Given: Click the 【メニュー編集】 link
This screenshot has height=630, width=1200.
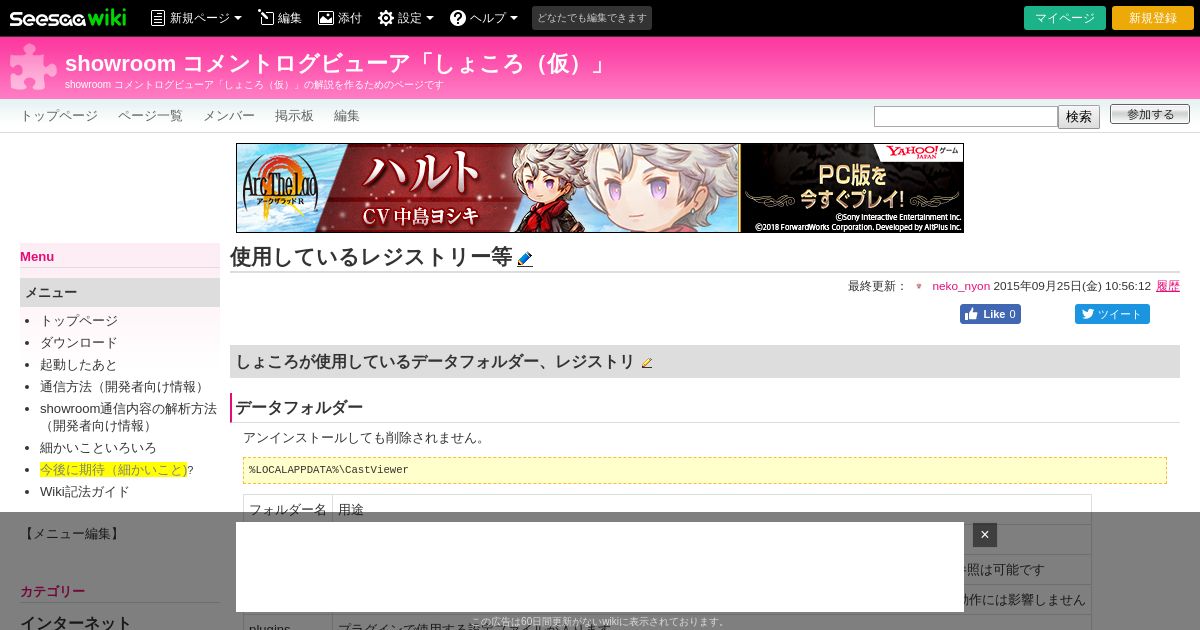Looking at the screenshot, I should point(72,534).
